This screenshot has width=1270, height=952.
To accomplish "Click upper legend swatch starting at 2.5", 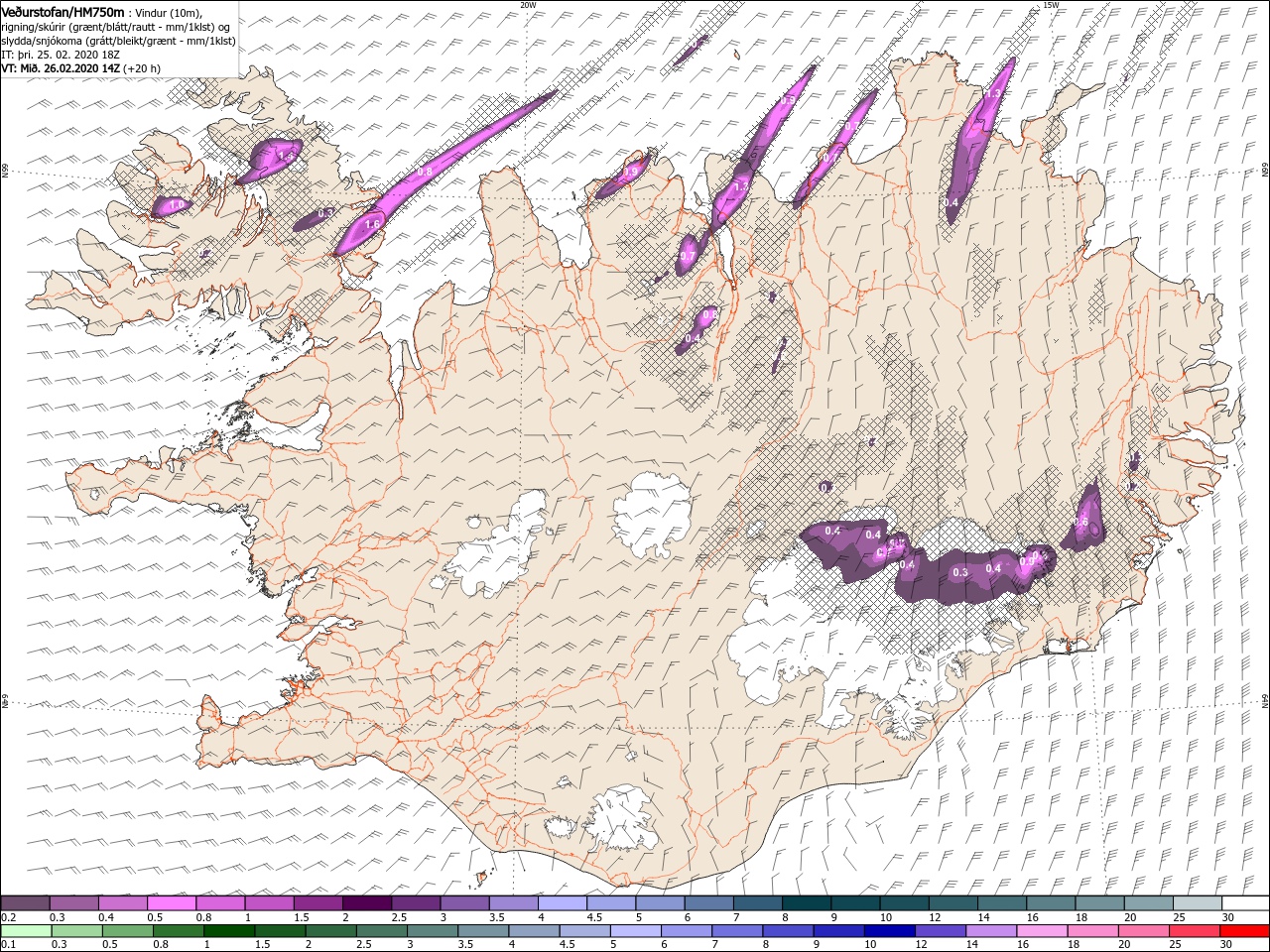I will click(415, 903).
